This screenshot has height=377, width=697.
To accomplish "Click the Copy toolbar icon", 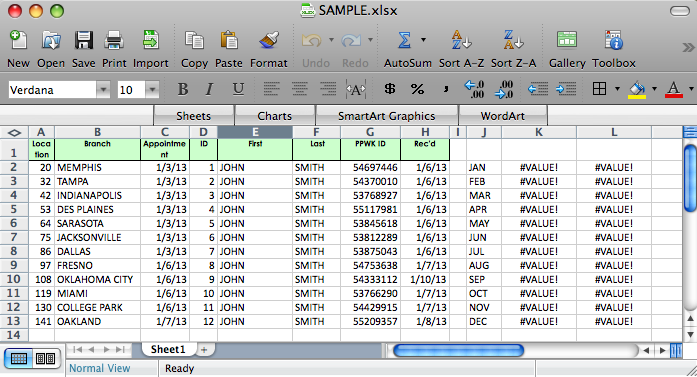I will pos(194,41).
